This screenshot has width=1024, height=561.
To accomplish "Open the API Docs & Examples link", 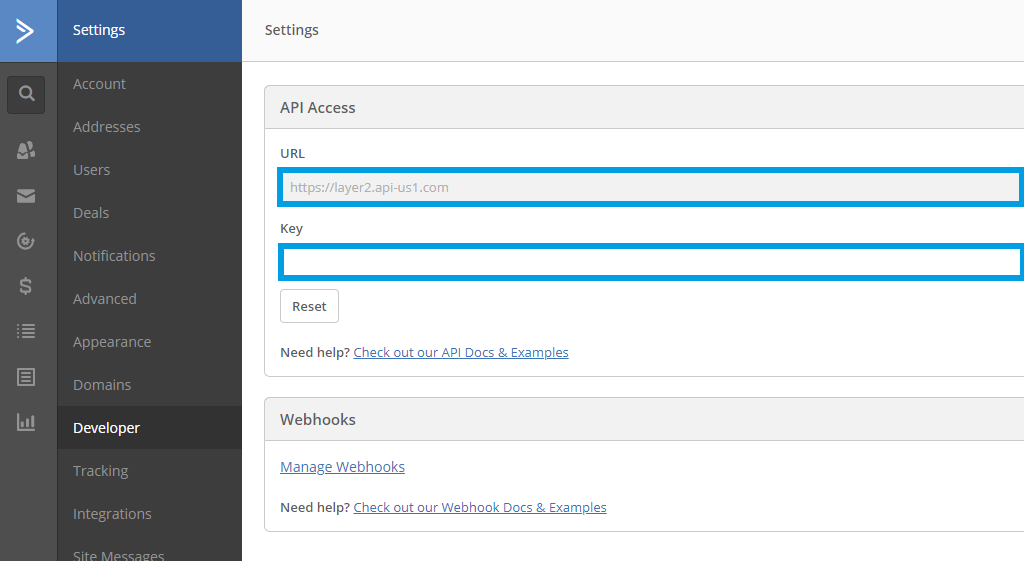I will pyautogui.click(x=461, y=352).
